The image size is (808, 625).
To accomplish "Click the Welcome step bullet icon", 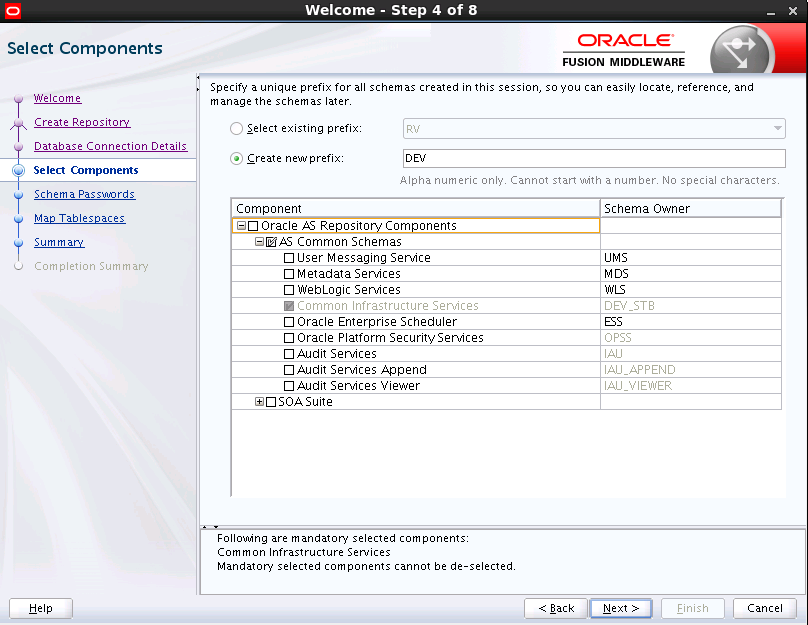I will point(19,98).
